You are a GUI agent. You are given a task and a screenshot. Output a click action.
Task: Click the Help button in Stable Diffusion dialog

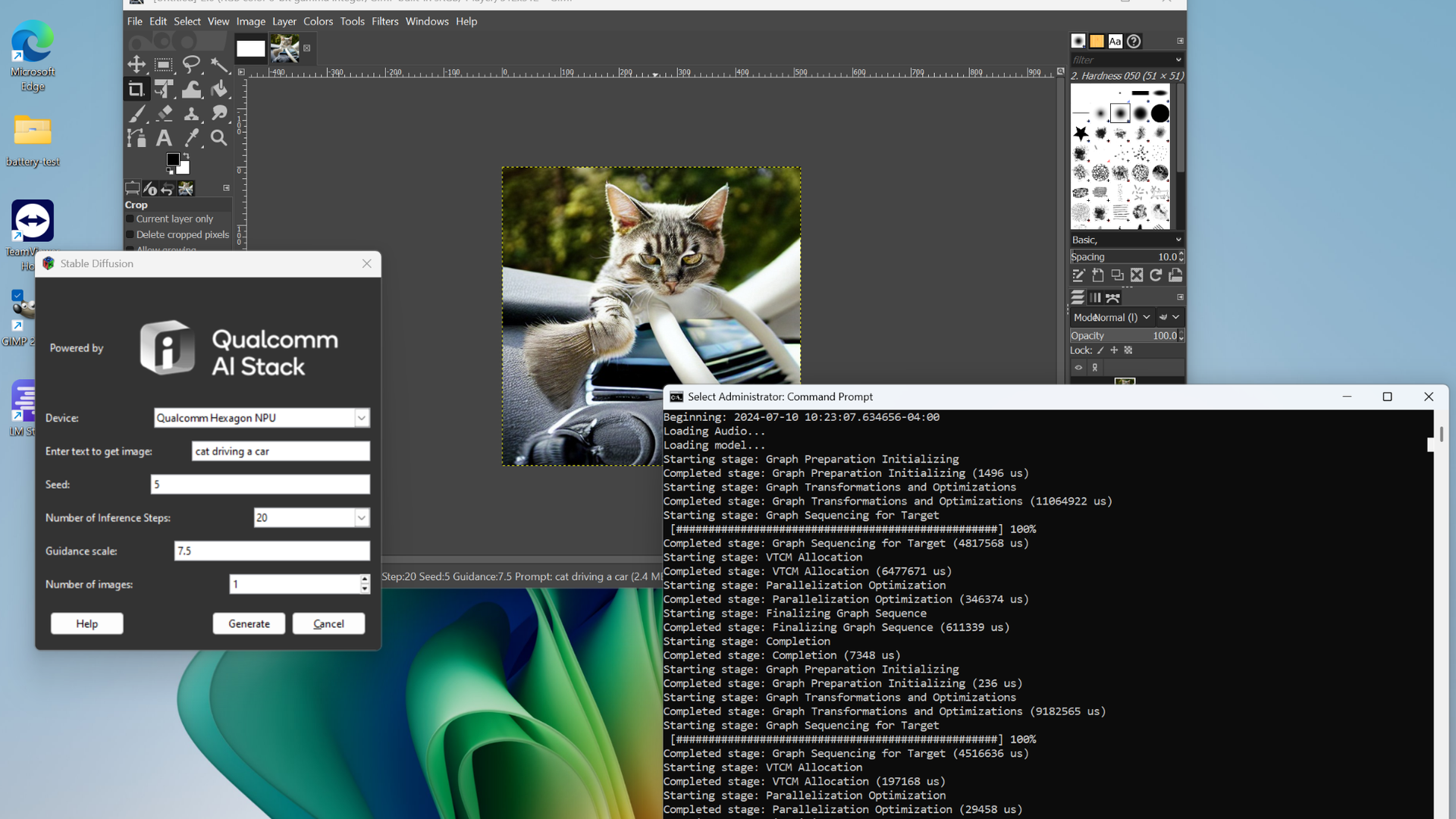pyautogui.click(x=86, y=623)
